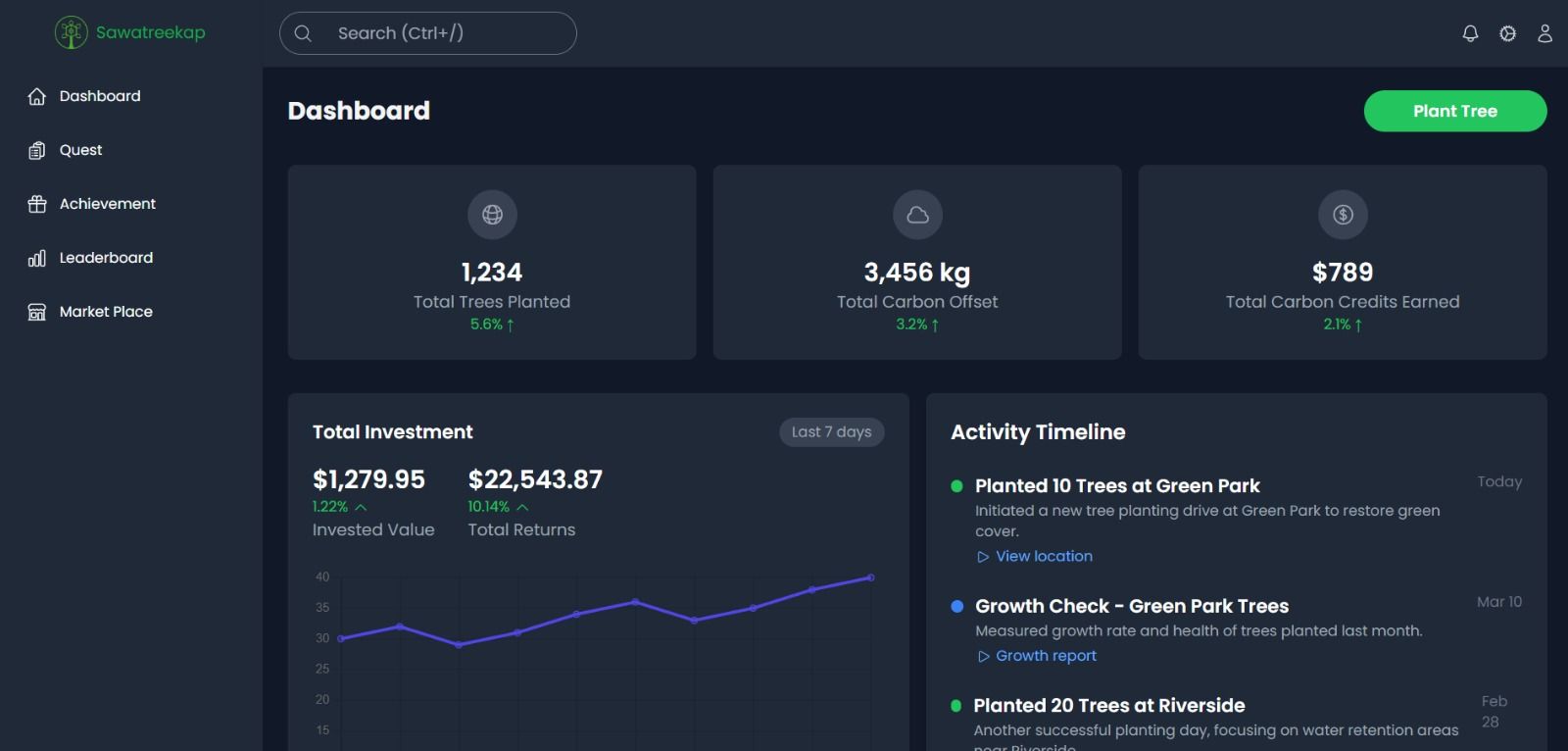The height and width of the screenshot is (751, 1568).
Task: Open the Growth report link
Action: (1046, 656)
